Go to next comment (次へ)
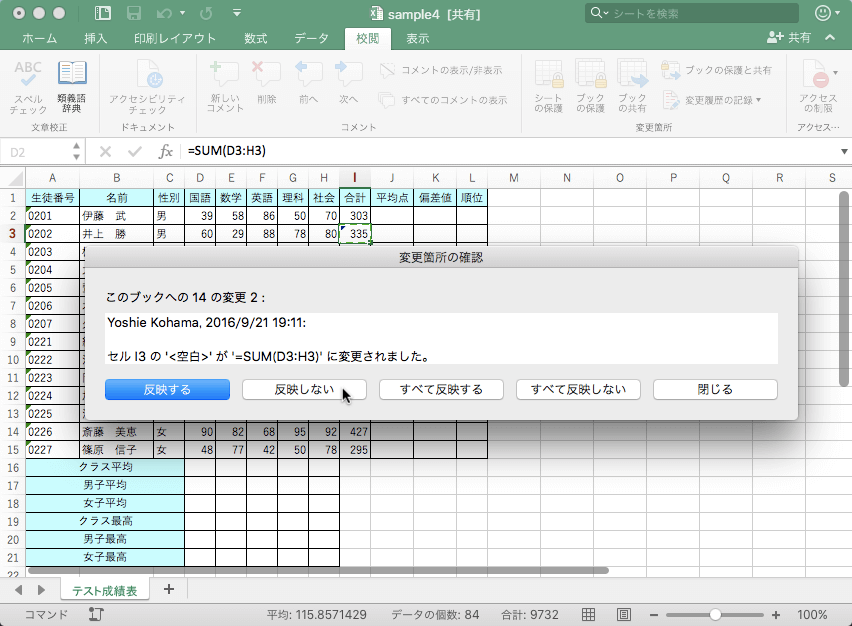Screen dimensions: 852x626 click(x=348, y=83)
